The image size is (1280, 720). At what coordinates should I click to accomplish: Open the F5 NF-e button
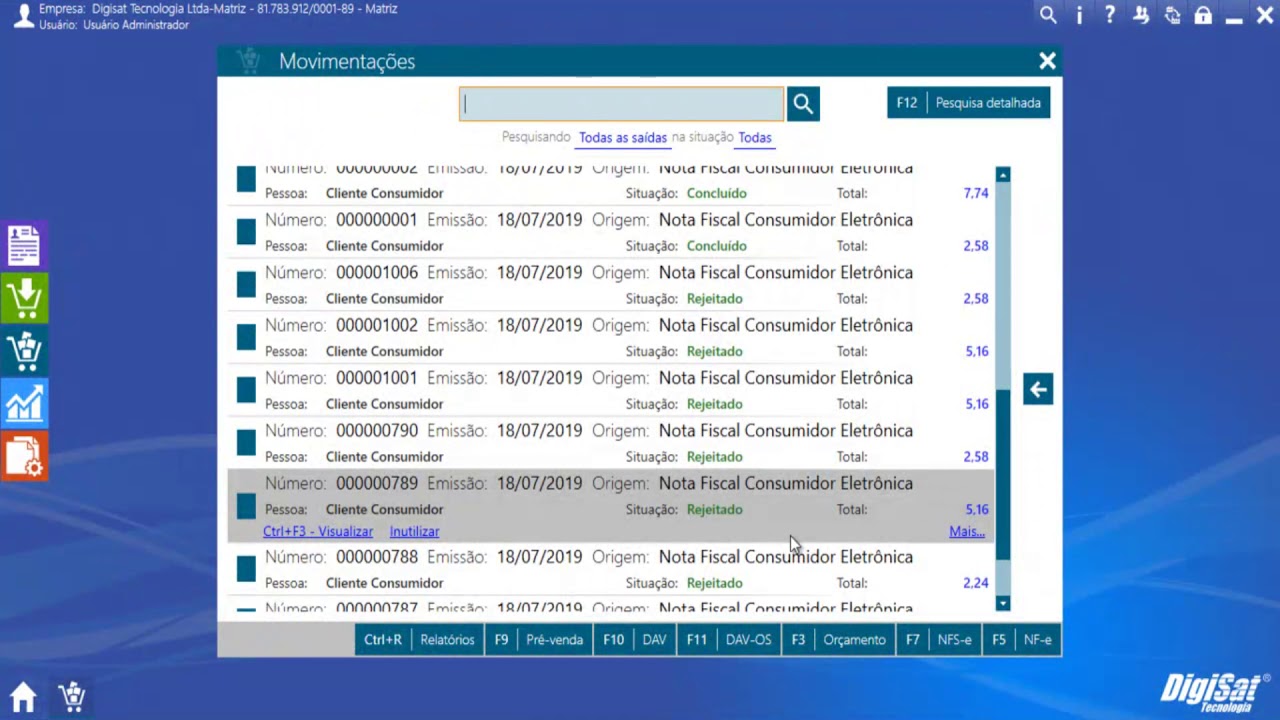click(1021, 640)
